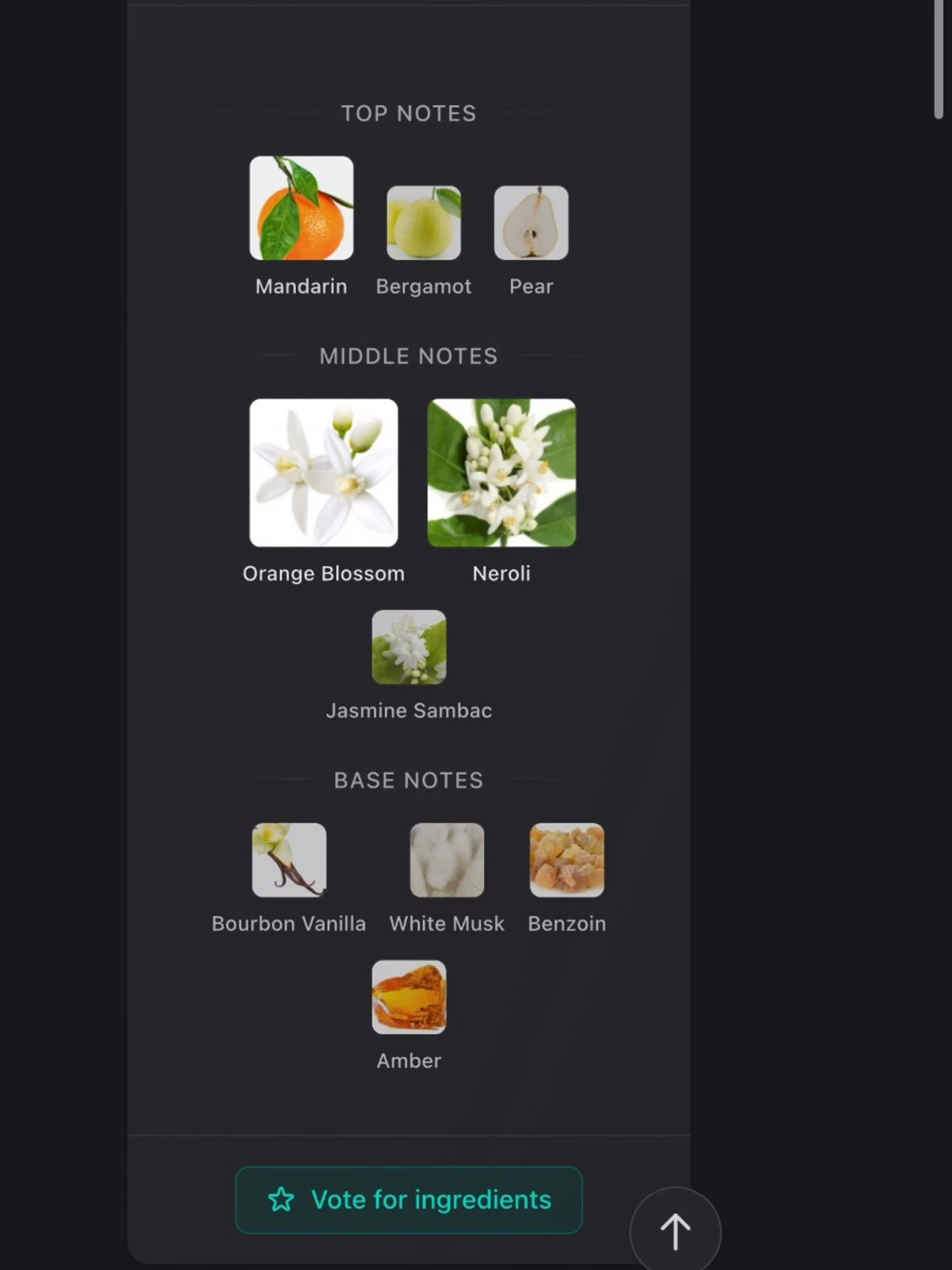This screenshot has height=1270, width=952.
Task: Click the page scrollbar thumb
Action: coord(938,59)
